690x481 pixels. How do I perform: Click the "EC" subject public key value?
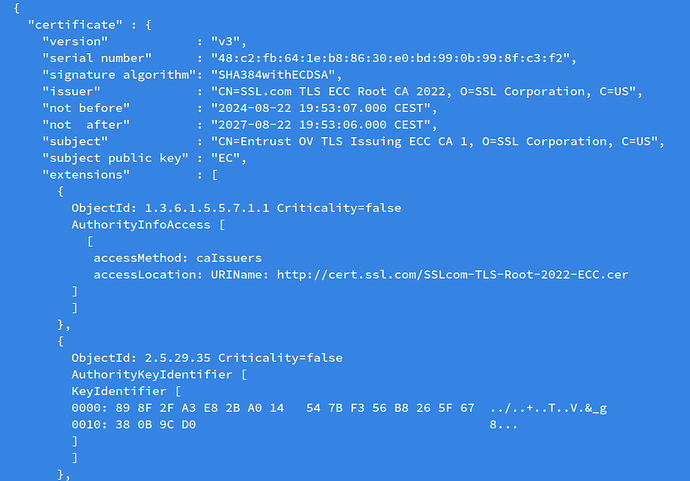coord(225,158)
